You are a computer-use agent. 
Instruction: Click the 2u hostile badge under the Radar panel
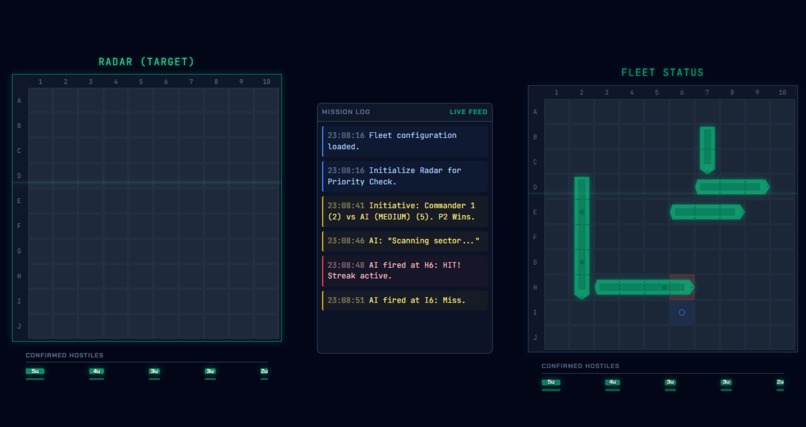pyautogui.click(x=264, y=372)
